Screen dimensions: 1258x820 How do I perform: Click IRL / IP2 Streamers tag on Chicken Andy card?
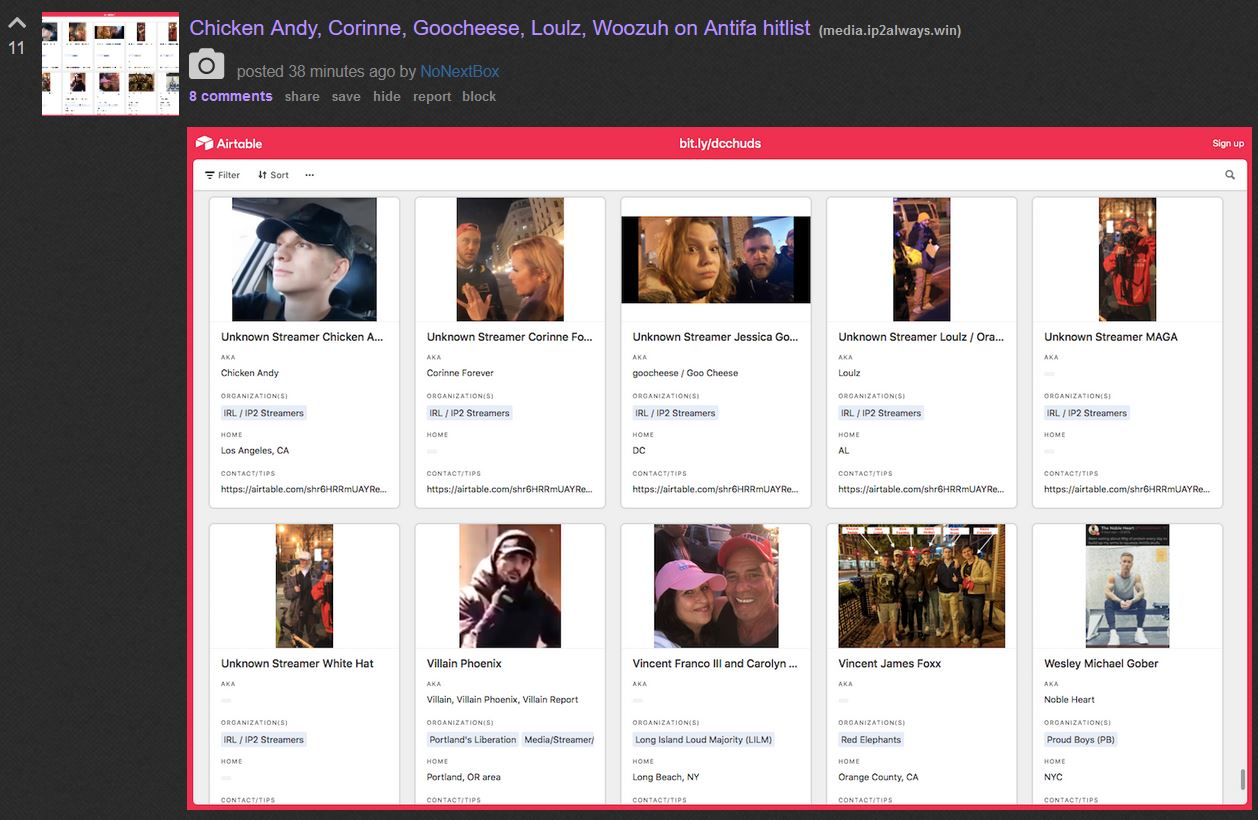pyautogui.click(x=263, y=413)
